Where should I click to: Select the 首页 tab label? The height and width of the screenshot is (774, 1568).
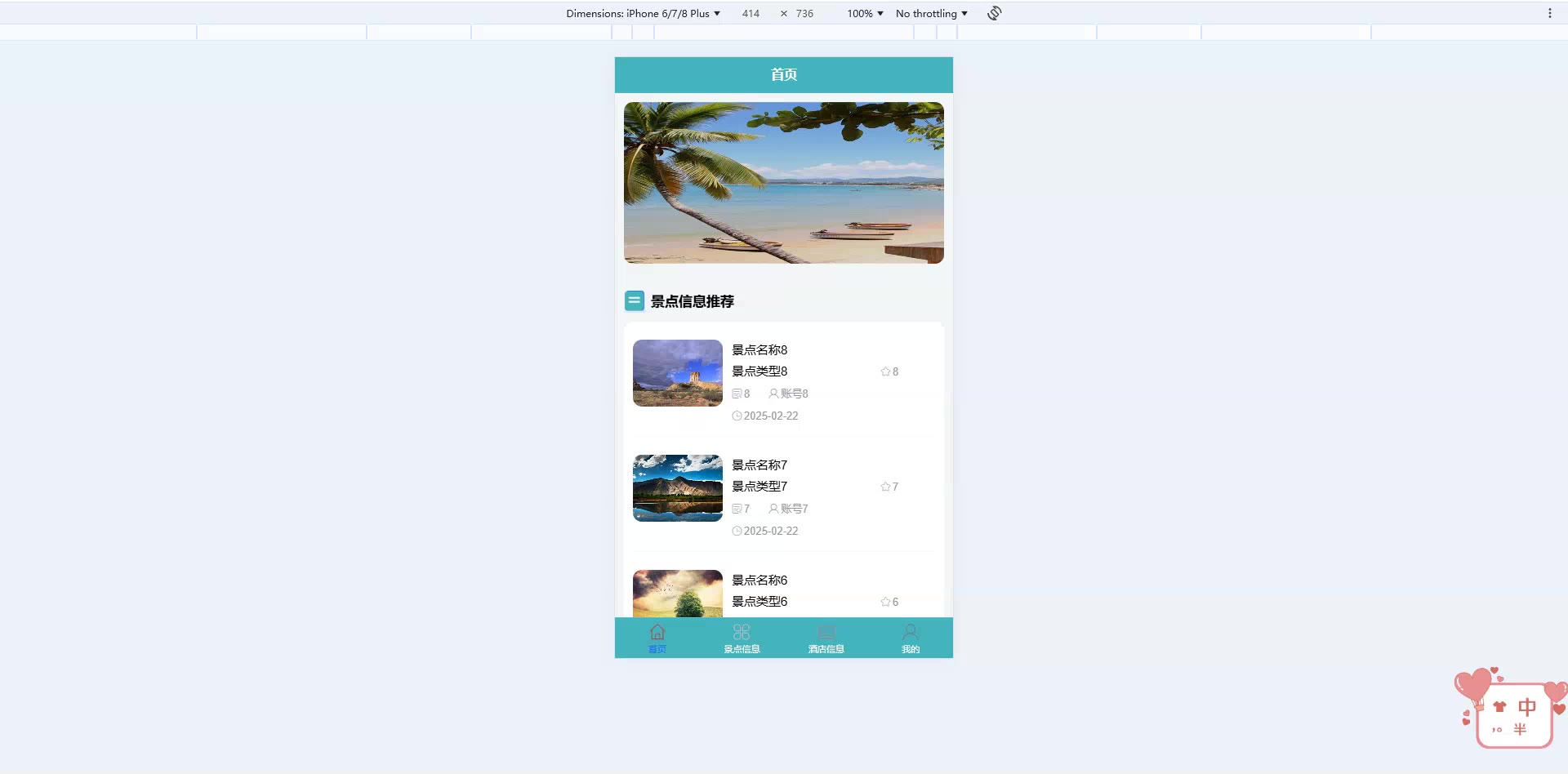tap(657, 649)
